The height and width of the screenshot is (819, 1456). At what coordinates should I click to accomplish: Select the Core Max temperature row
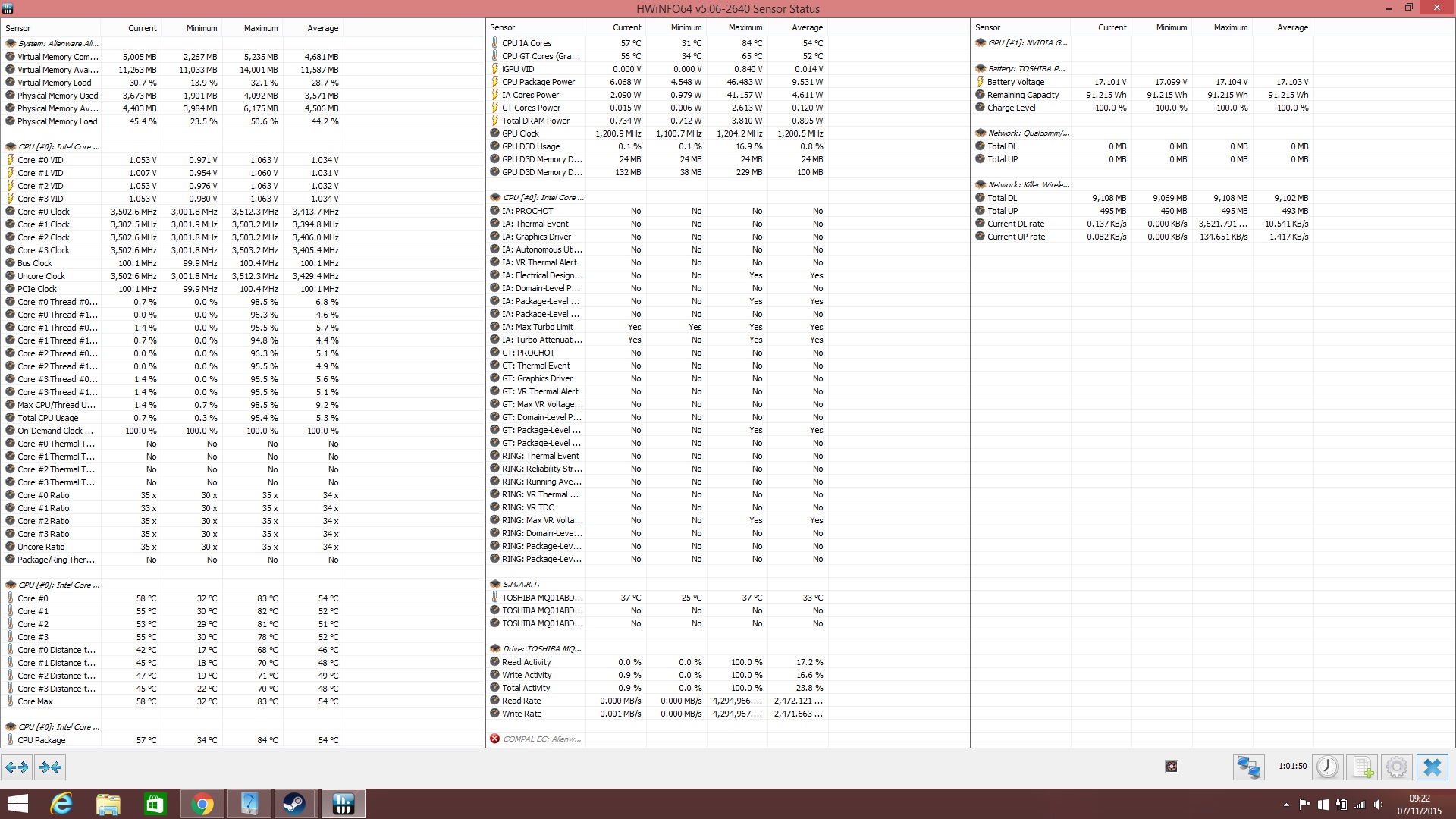(x=173, y=701)
